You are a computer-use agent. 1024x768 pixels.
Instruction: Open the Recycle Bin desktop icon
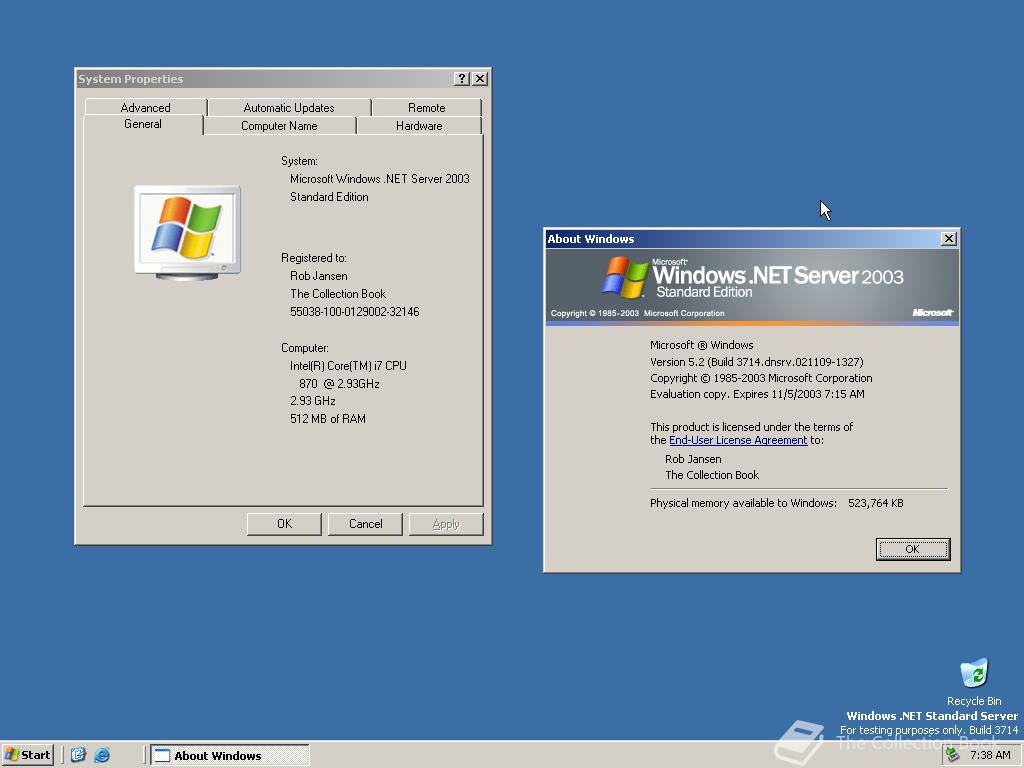tap(974, 682)
